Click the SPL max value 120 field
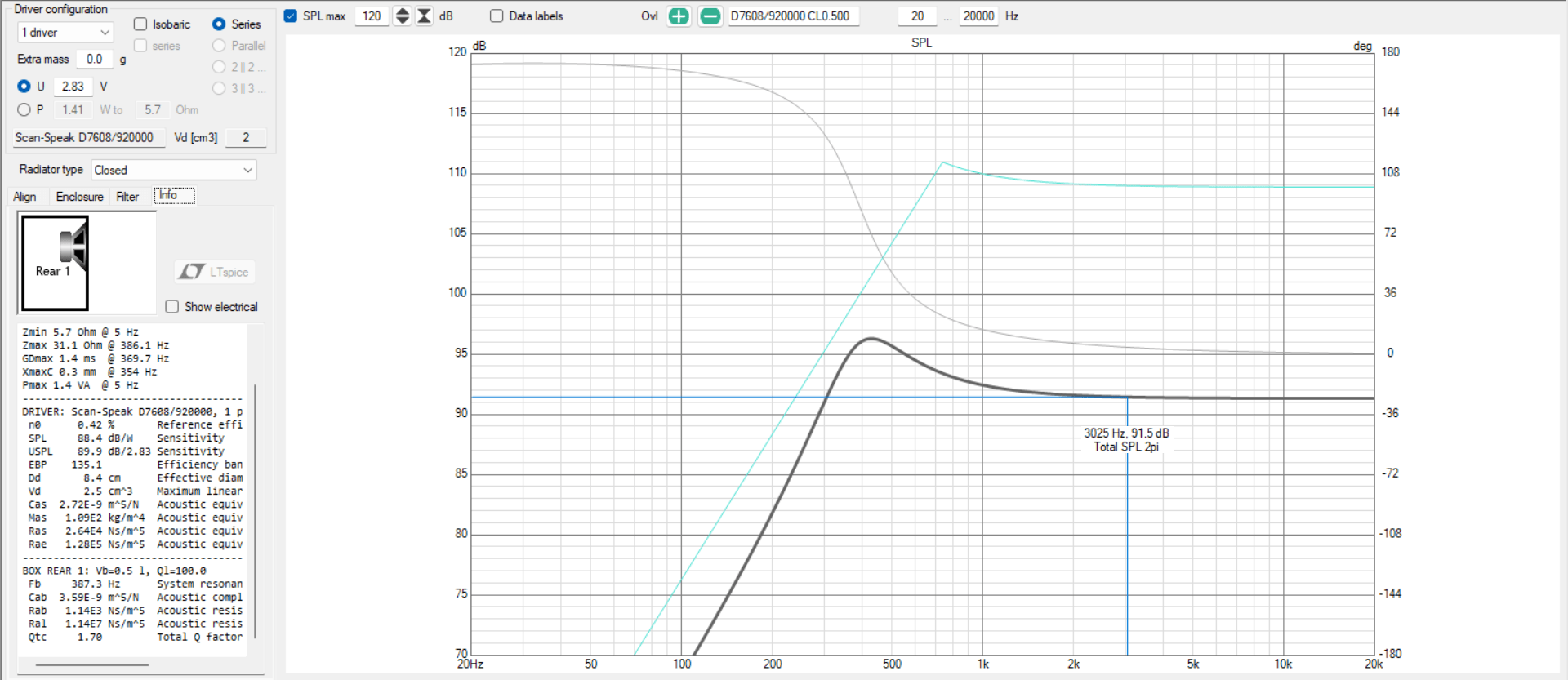The height and width of the screenshot is (680, 1568). click(x=372, y=16)
